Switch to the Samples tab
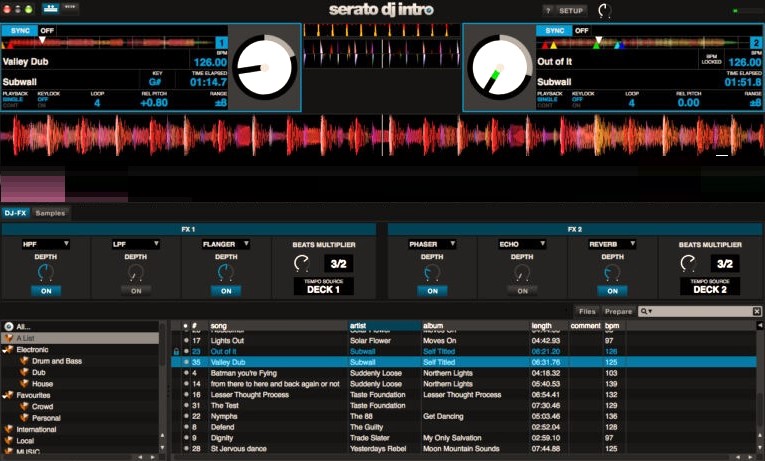 pyautogui.click(x=50, y=213)
